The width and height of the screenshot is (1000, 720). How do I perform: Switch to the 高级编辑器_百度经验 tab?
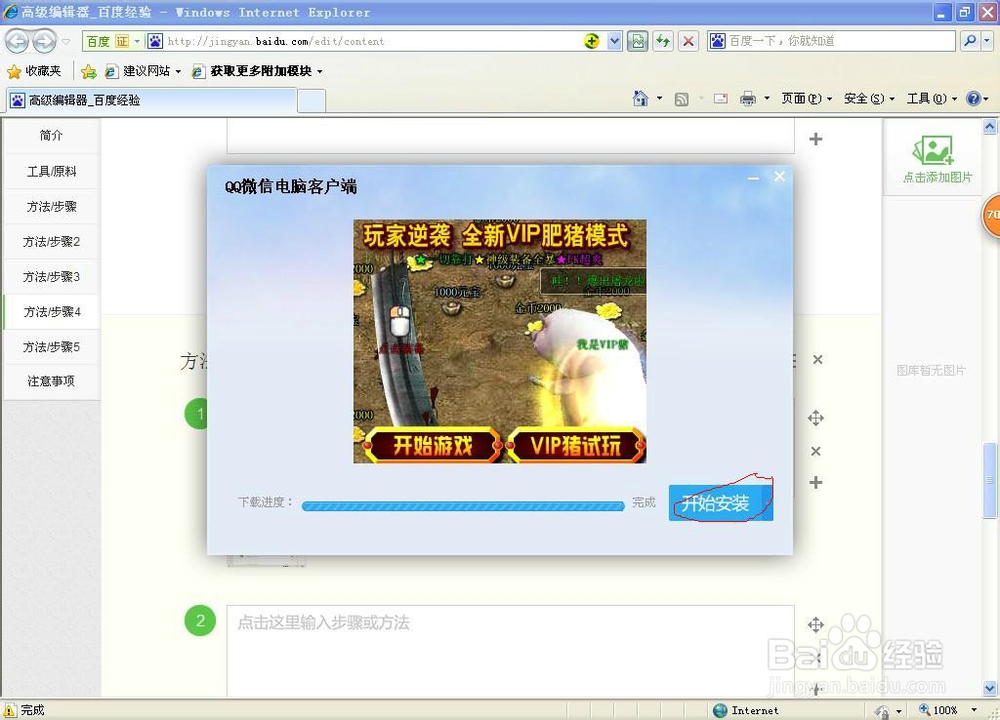150,100
